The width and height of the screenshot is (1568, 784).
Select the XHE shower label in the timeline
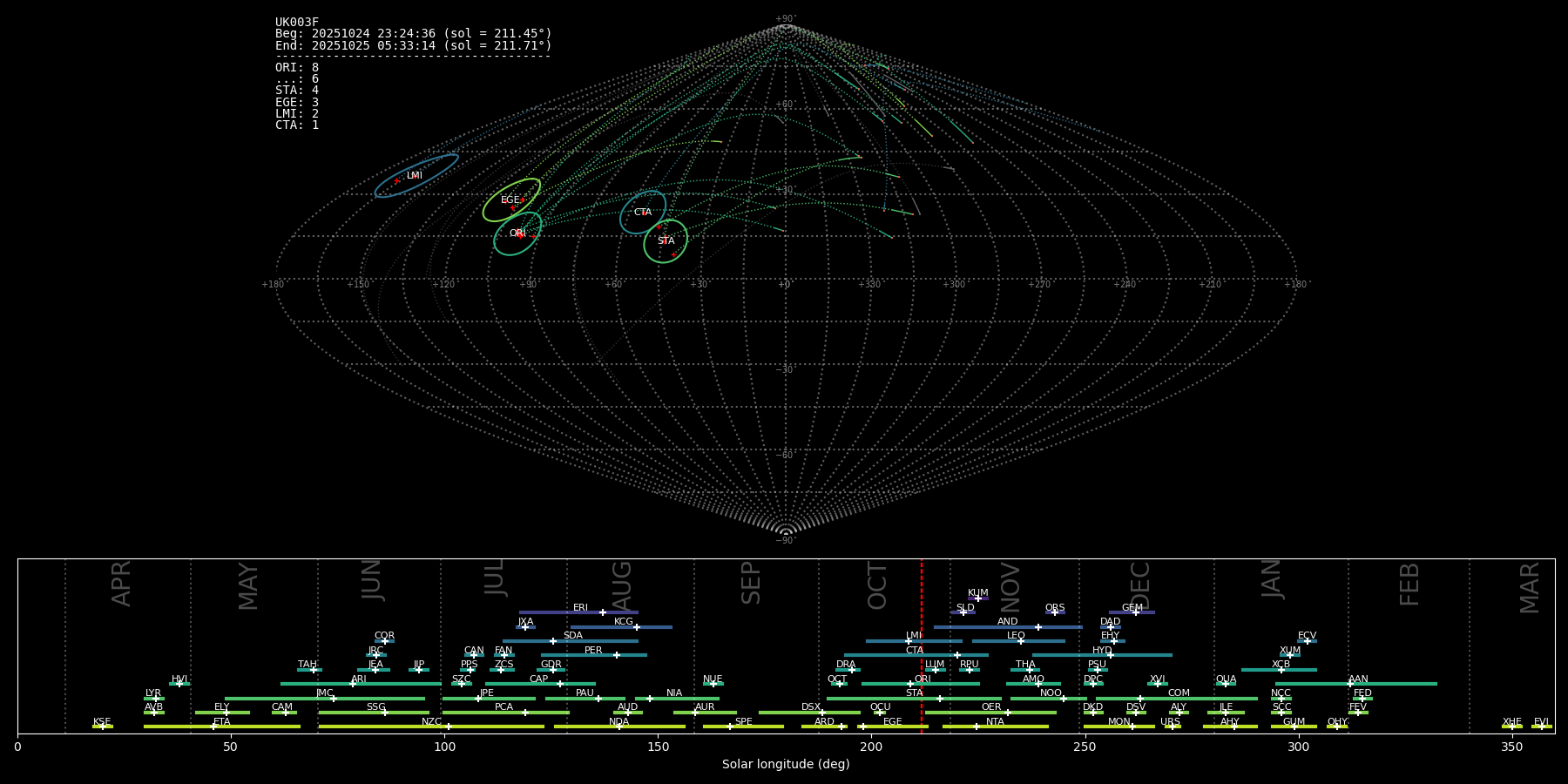[1512, 722]
